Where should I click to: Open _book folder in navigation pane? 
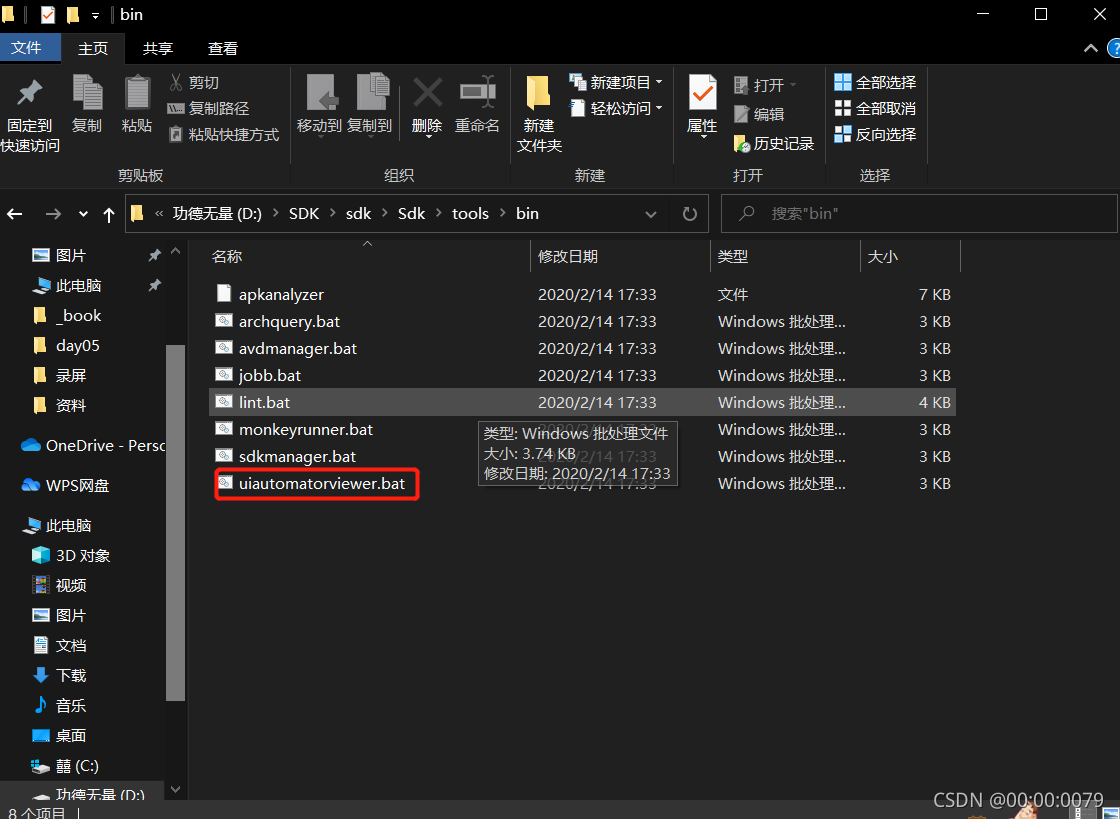pos(79,316)
